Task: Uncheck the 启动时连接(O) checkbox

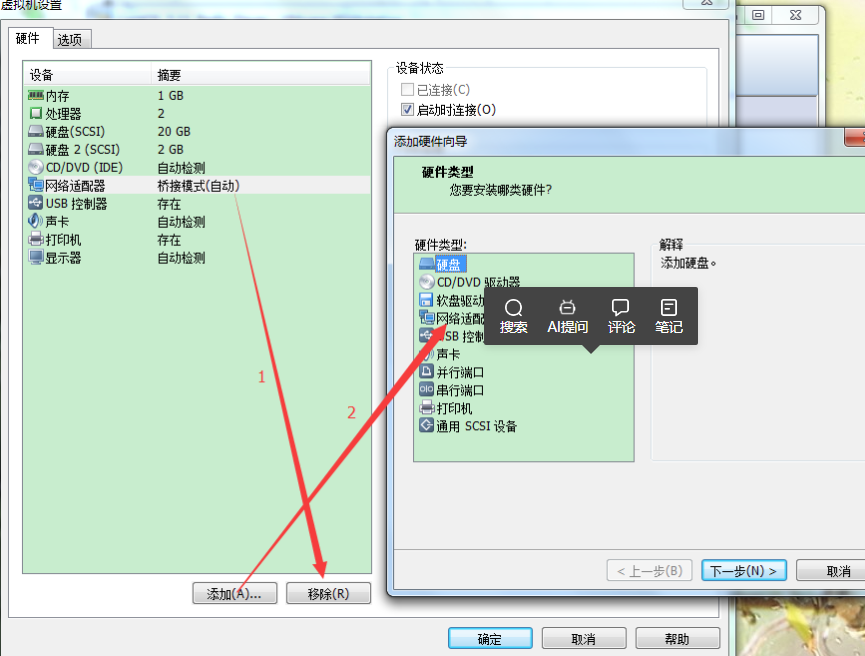Action: [407, 110]
